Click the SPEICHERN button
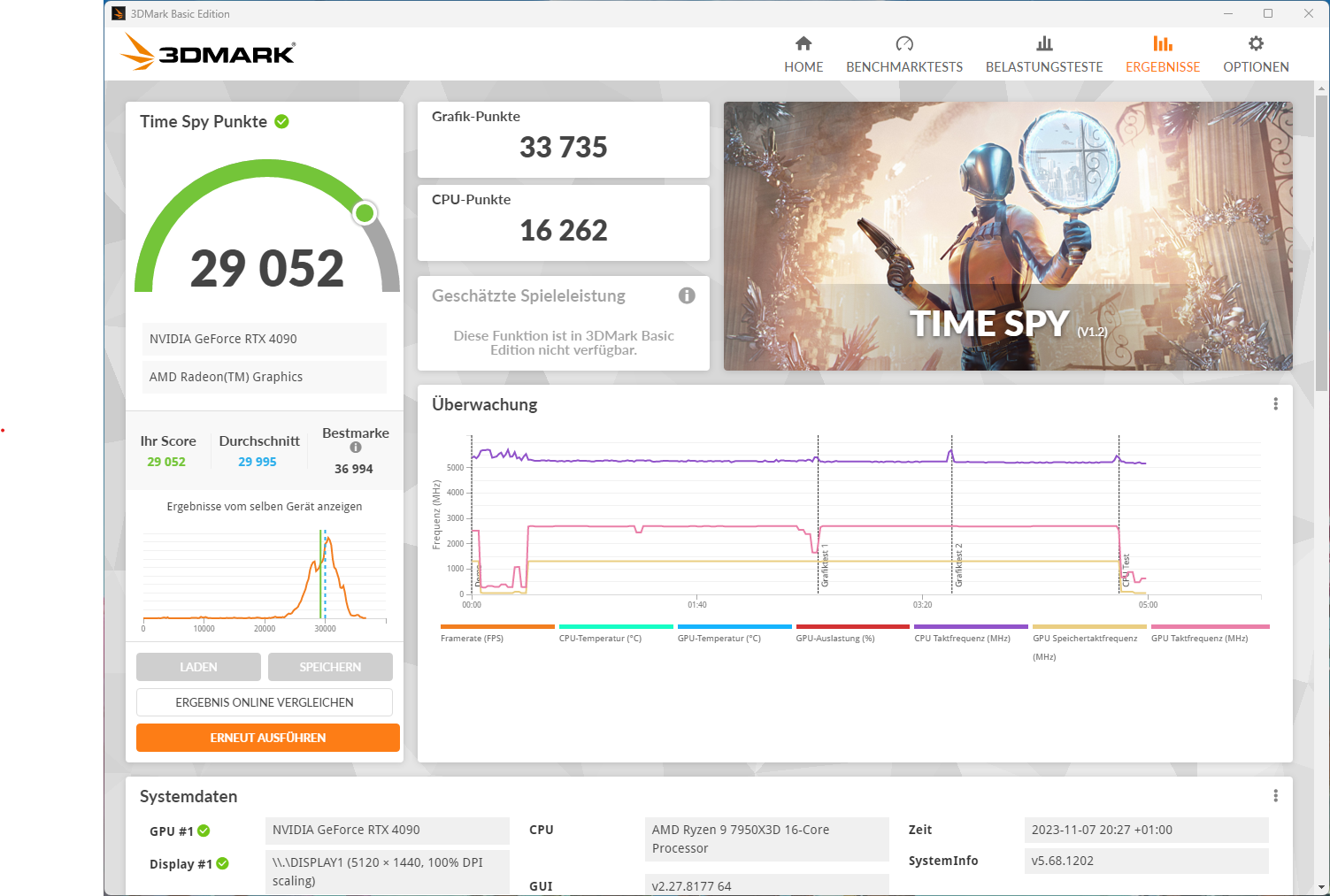Screen dimensions: 1330x896 [330, 667]
